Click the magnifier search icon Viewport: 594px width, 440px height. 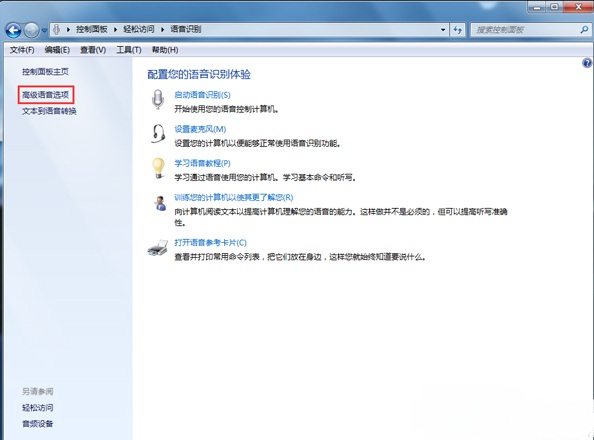pyautogui.click(x=584, y=30)
